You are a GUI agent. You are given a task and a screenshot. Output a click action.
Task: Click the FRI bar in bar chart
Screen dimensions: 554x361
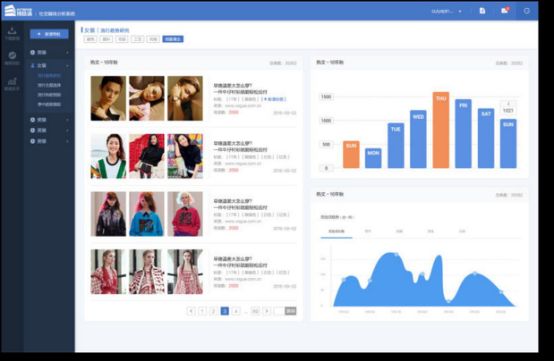coord(463,134)
